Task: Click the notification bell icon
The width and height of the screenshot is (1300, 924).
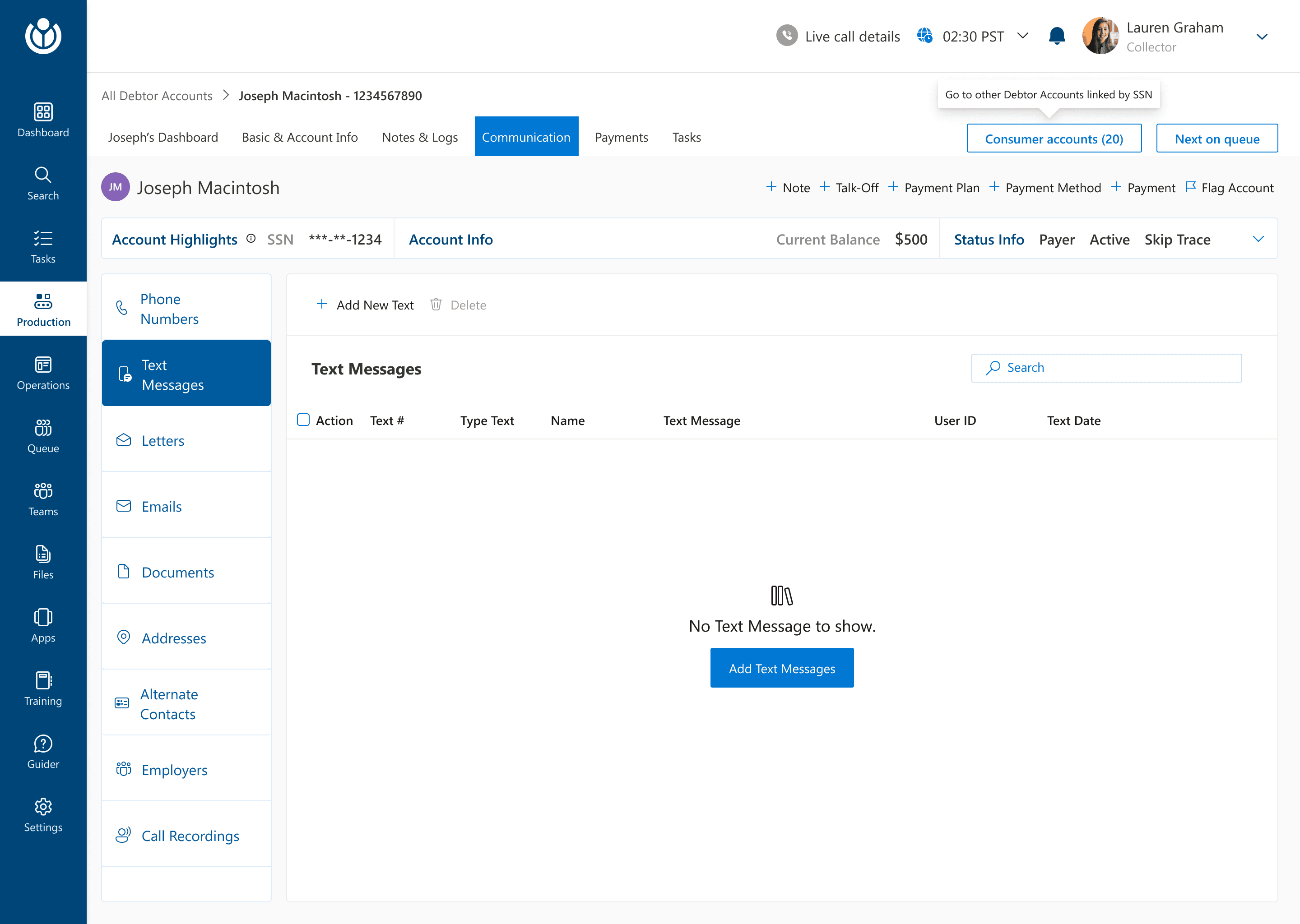Action: [1056, 37]
